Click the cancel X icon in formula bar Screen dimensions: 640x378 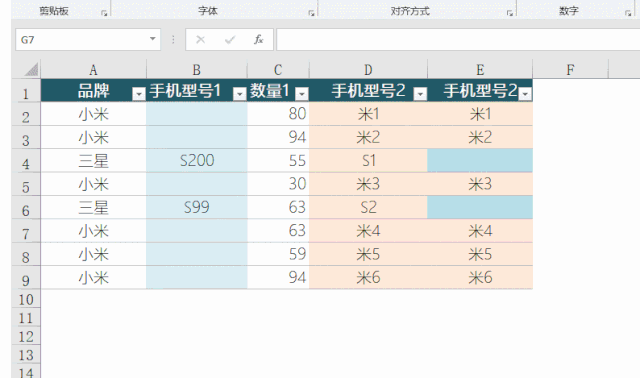[200, 40]
